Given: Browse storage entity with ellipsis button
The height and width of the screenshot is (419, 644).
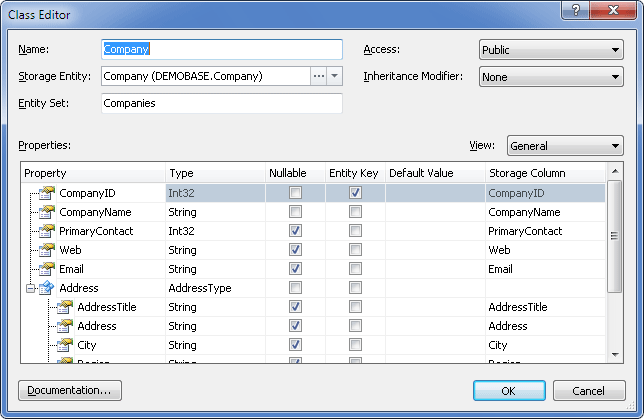Looking at the screenshot, I should coord(319,76).
